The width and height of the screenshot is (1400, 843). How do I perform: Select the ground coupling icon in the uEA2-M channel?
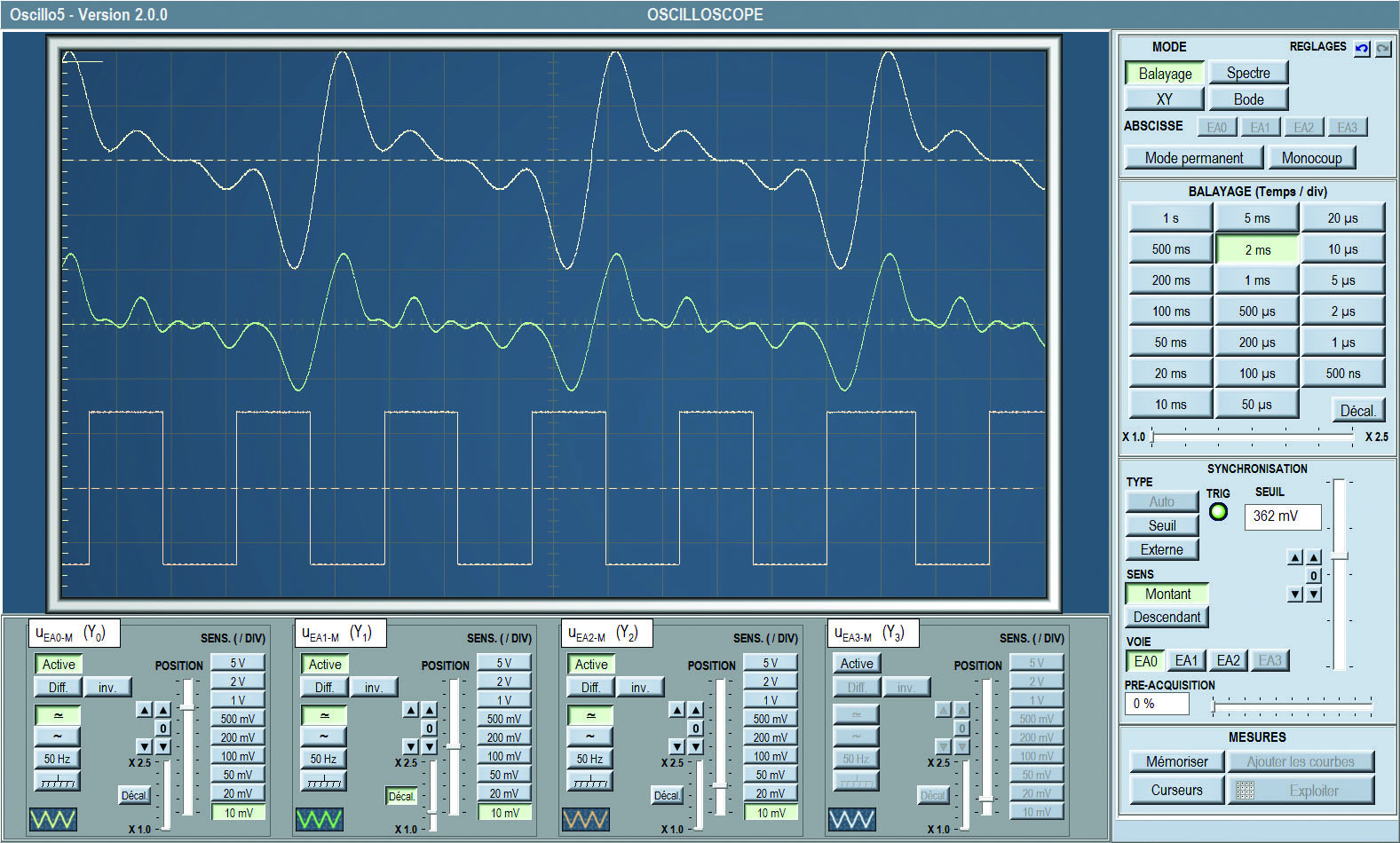[x=589, y=781]
